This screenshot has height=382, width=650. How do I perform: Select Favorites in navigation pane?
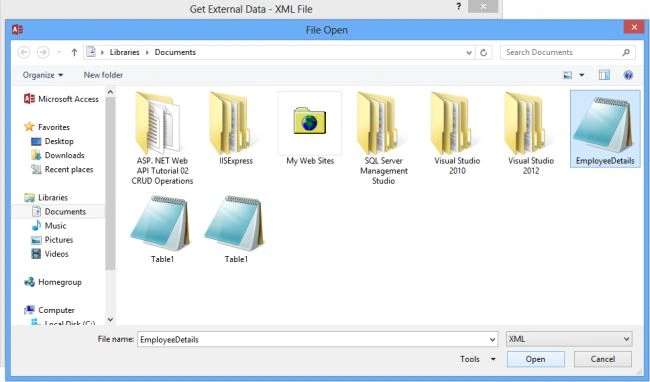(x=47, y=127)
